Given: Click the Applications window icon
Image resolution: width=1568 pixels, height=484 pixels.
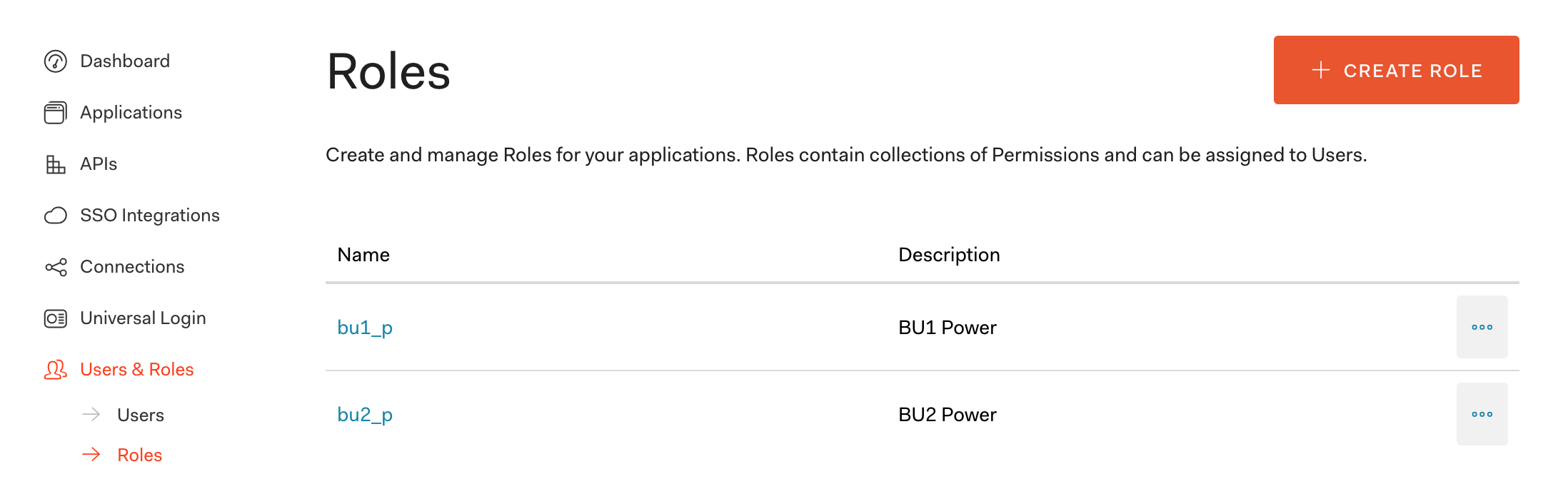Looking at the screenshot, I should (x=56, y=113).
